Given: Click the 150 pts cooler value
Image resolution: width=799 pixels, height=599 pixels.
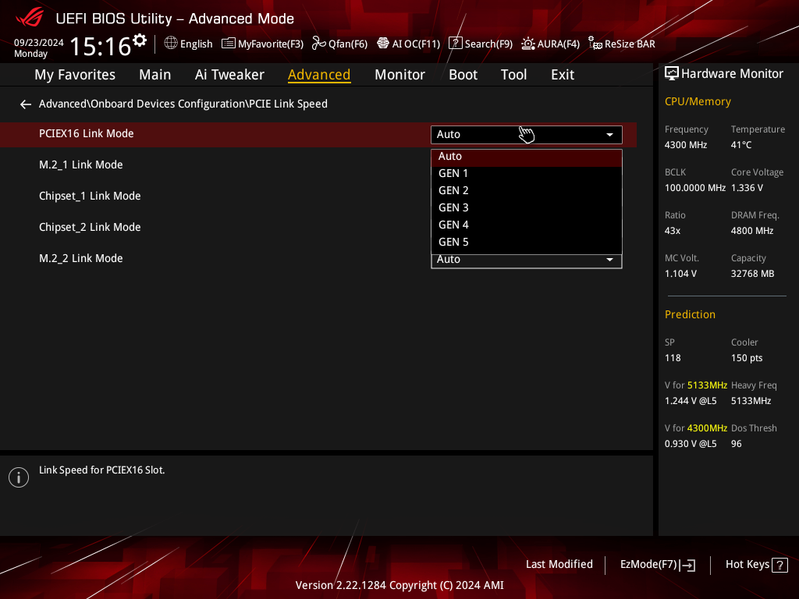Looking at the screenshot, I should pyautogui.click(x=747, y=358).
